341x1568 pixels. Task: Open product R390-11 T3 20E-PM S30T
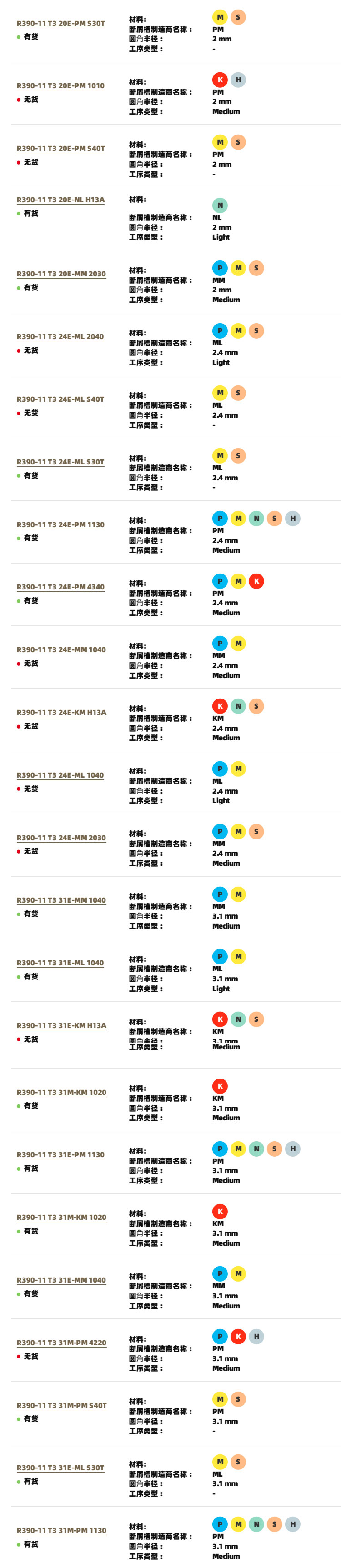[x=61, y=24]
